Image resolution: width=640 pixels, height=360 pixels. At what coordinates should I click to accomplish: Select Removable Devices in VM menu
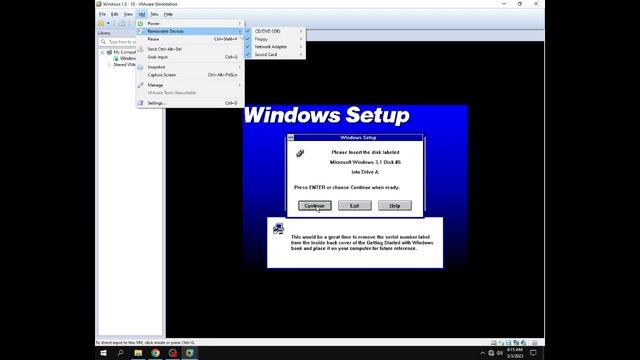pos(190,31)
